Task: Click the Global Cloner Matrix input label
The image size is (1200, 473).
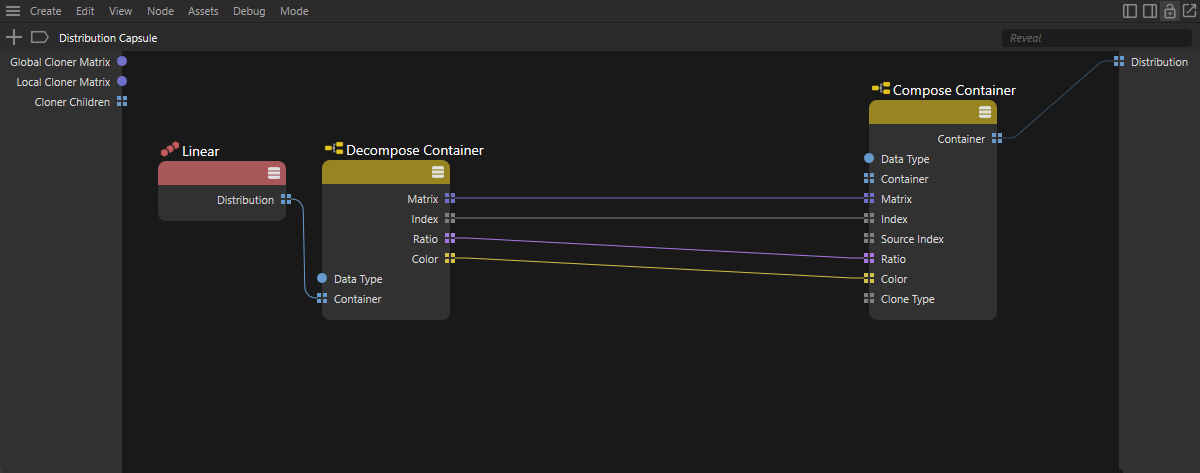Action: (60, 62)
